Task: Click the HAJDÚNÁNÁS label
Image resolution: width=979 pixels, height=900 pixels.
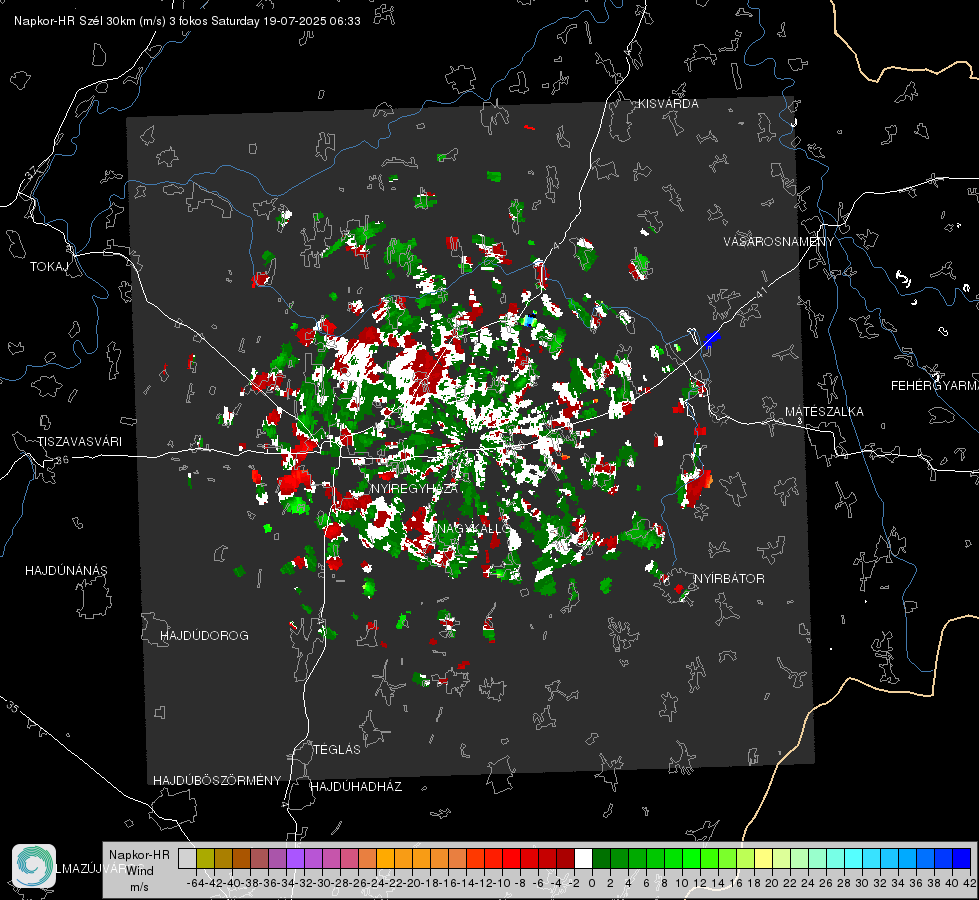Action: 66,570
